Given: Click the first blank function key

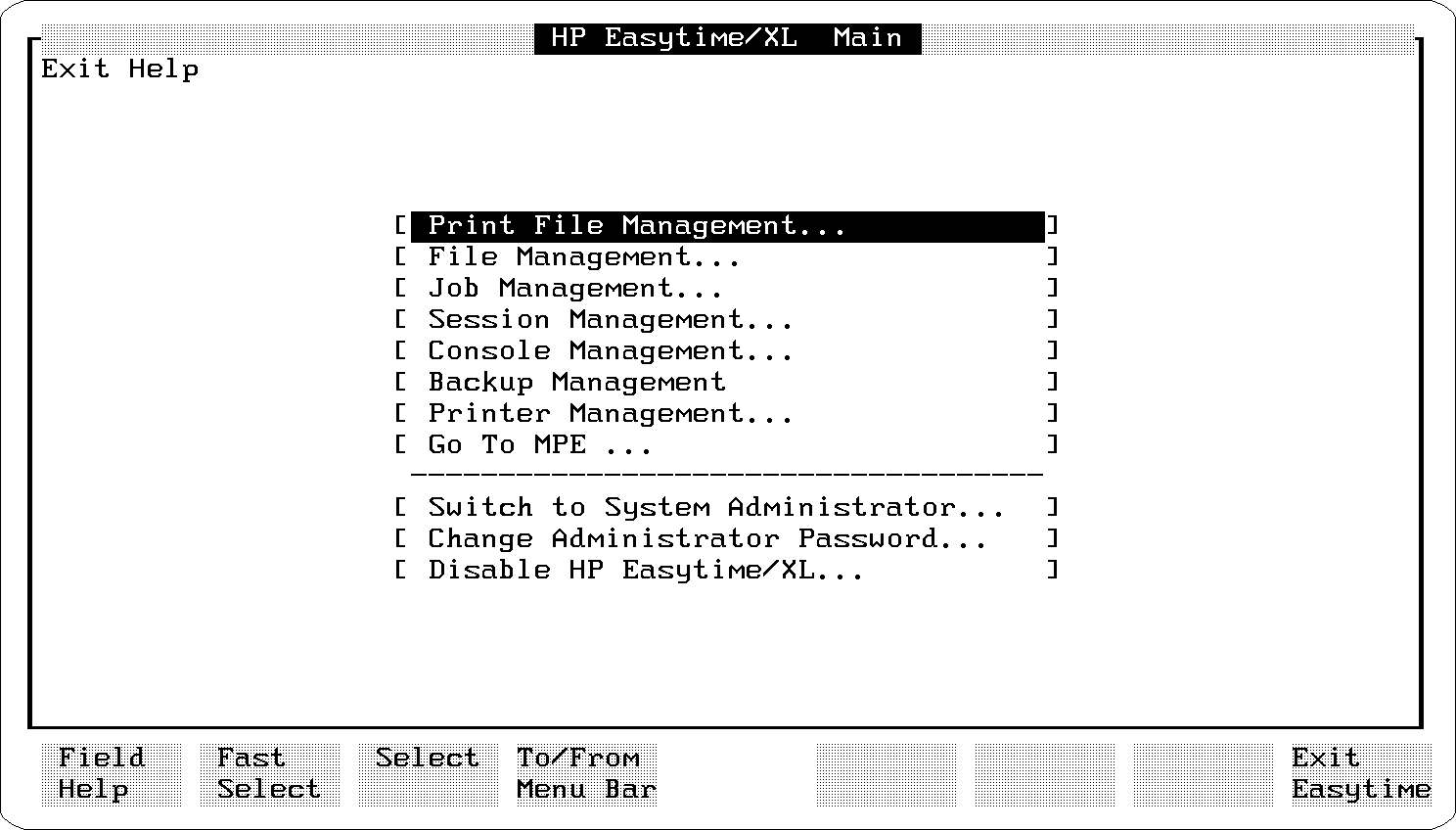Looking at the screenshot, I should [x=887, y=774].
